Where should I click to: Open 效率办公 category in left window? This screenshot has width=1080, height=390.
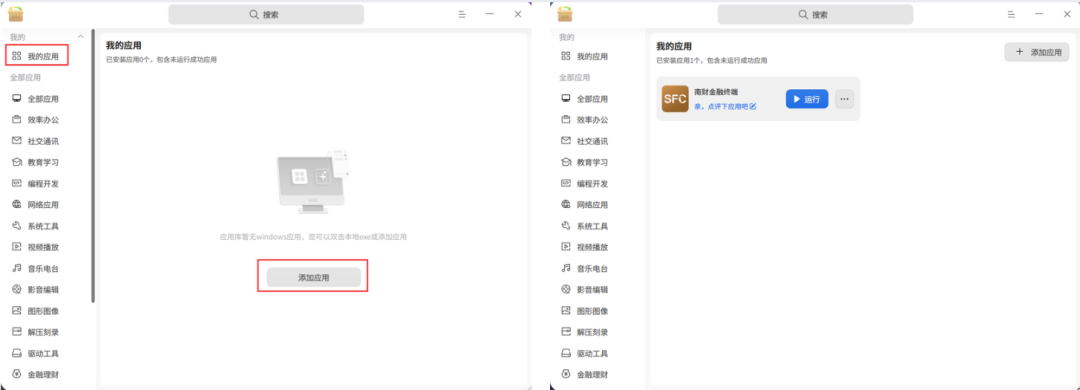[37, 119]
